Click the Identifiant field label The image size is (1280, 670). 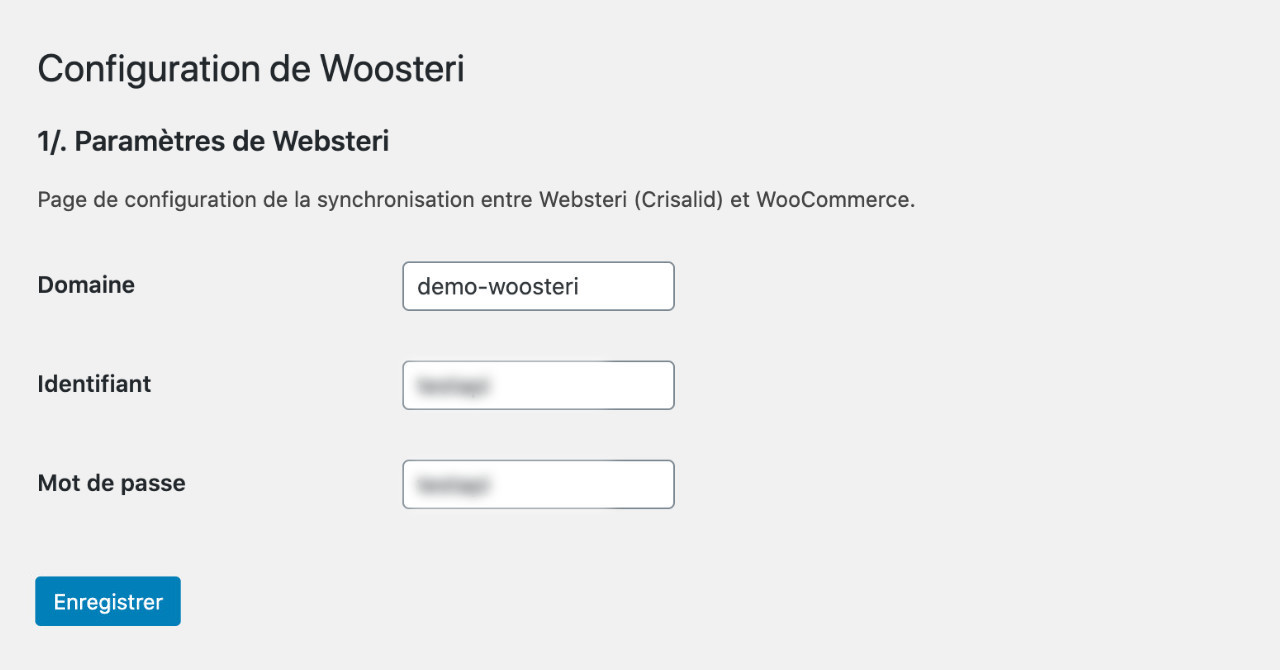[94, 384]
